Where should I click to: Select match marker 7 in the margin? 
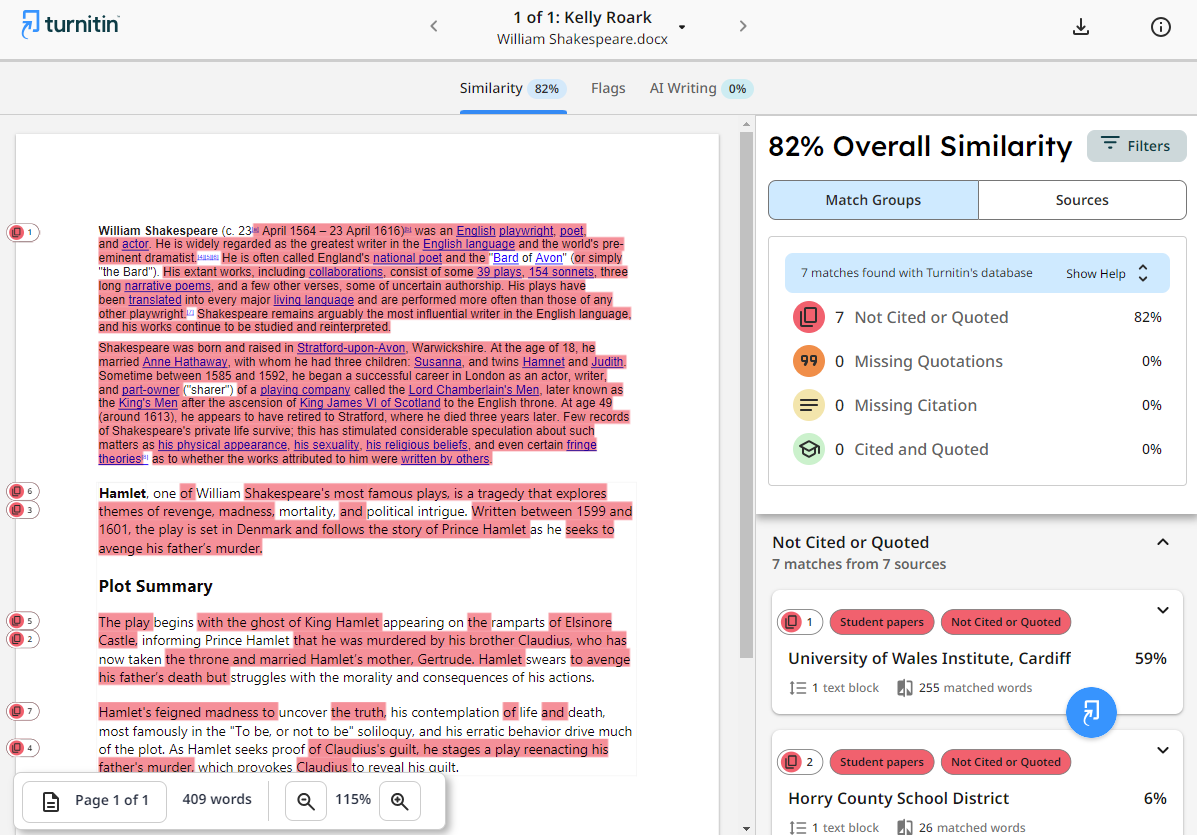(x=22, y=711)
